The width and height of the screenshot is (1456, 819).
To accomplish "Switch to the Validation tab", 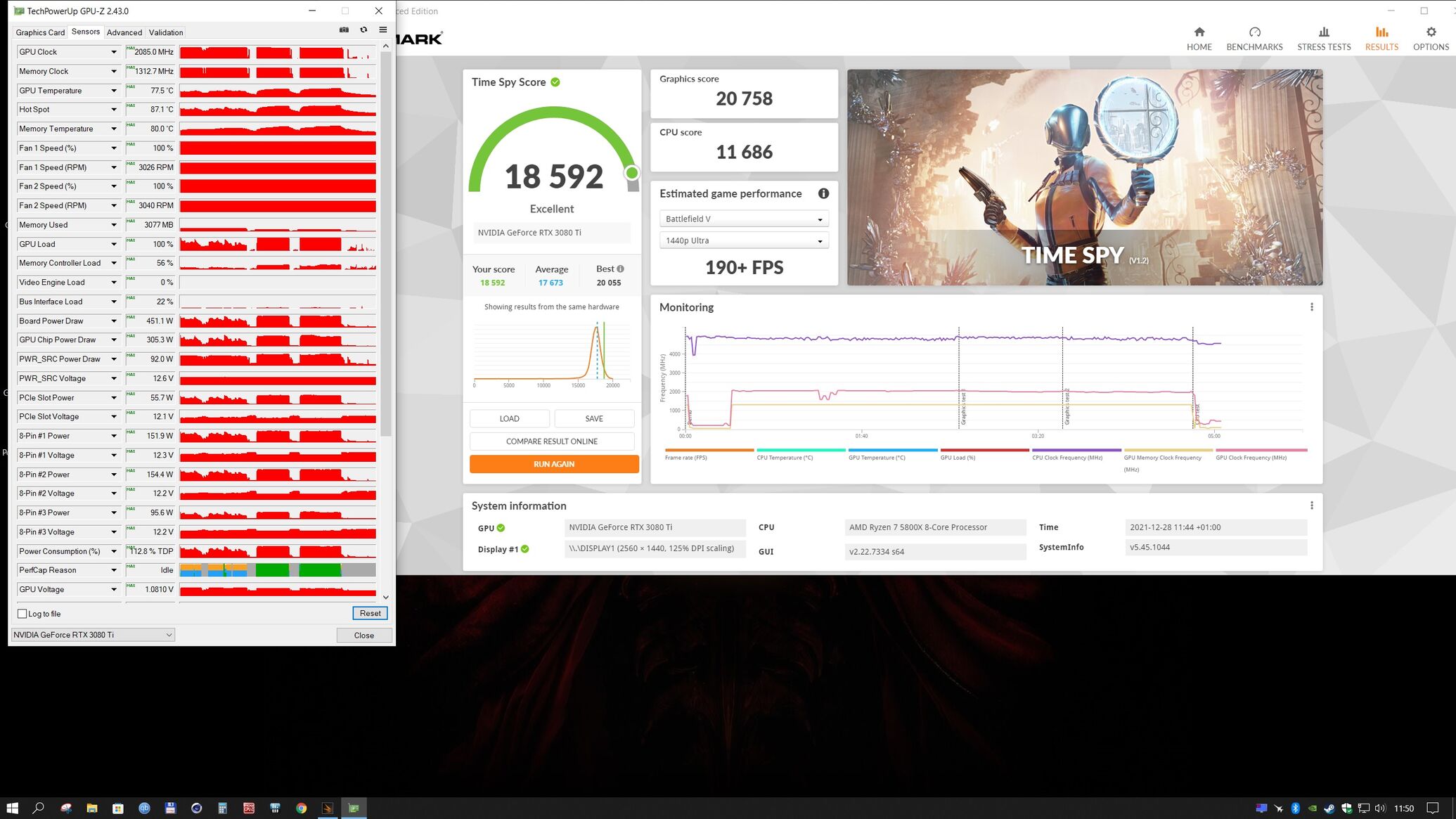I will pyautogui.click(x=166, y=32).
